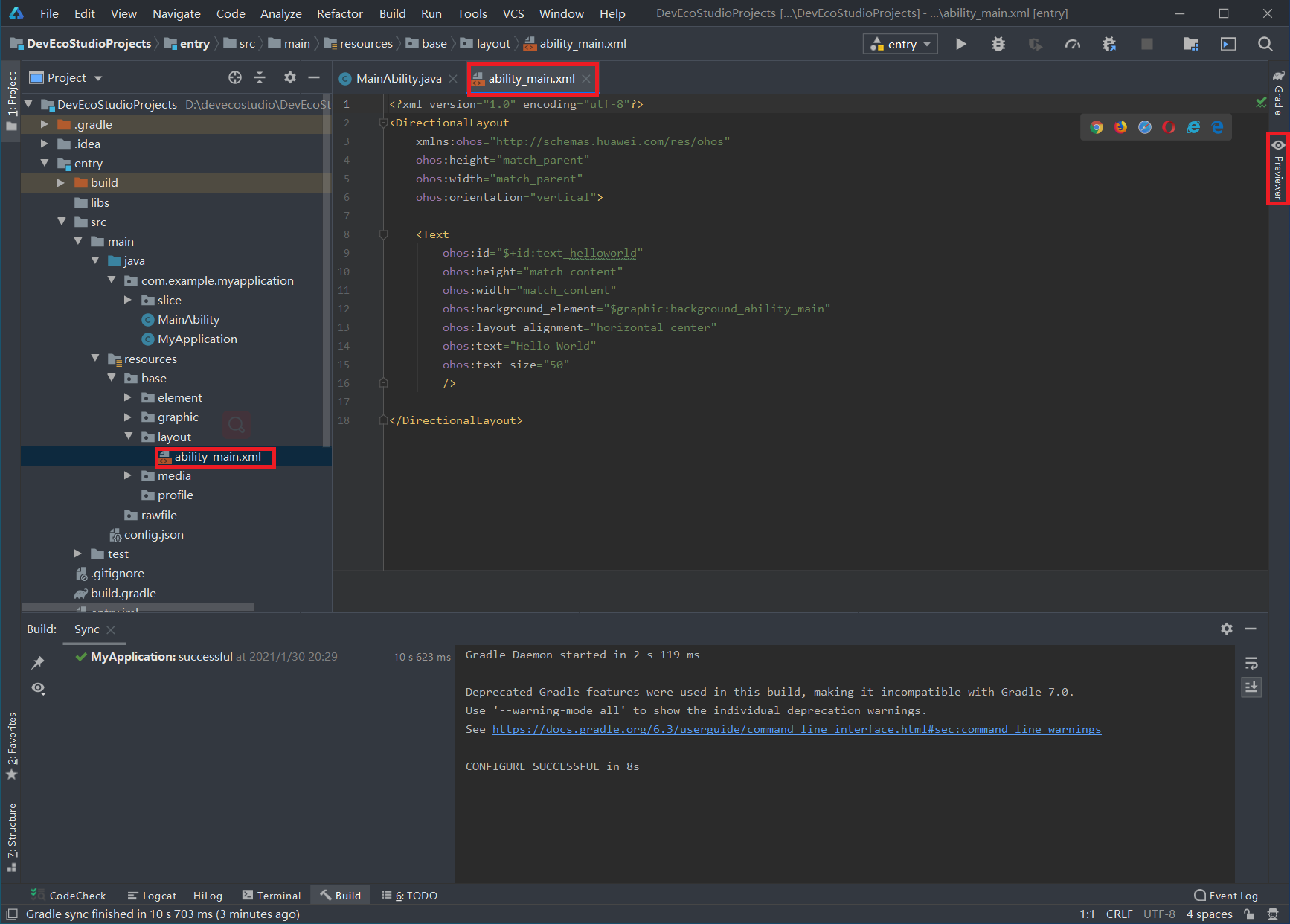This screenshot has width=1290, height=924.
Task: Click the pin icon in Build panel
Action: 38,662
